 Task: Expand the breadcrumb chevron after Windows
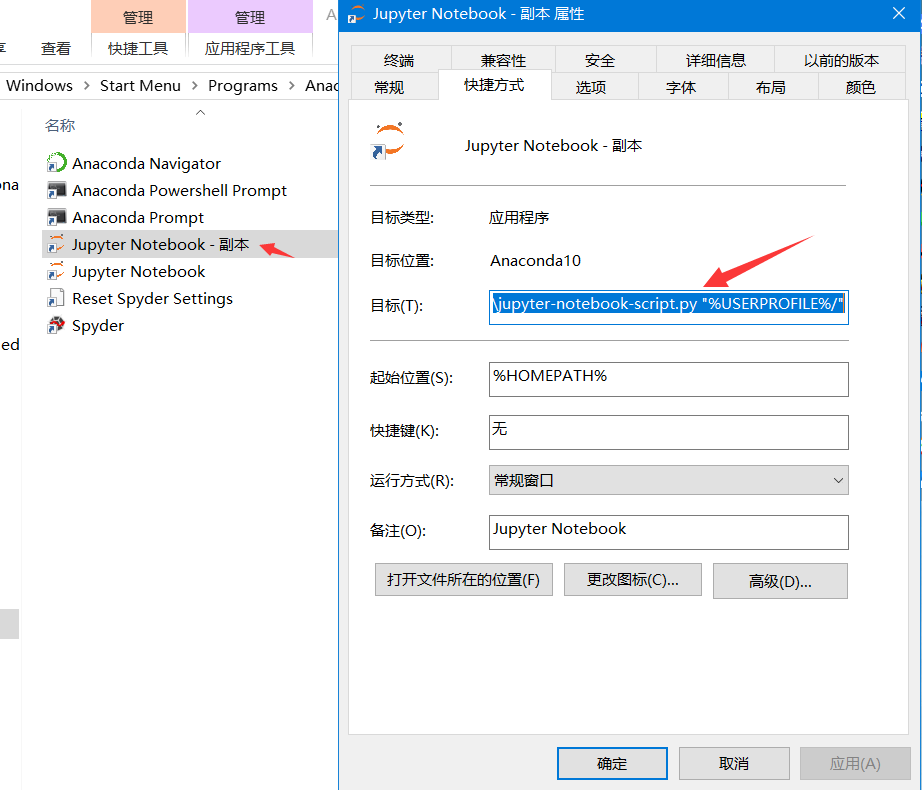point(86,86)
